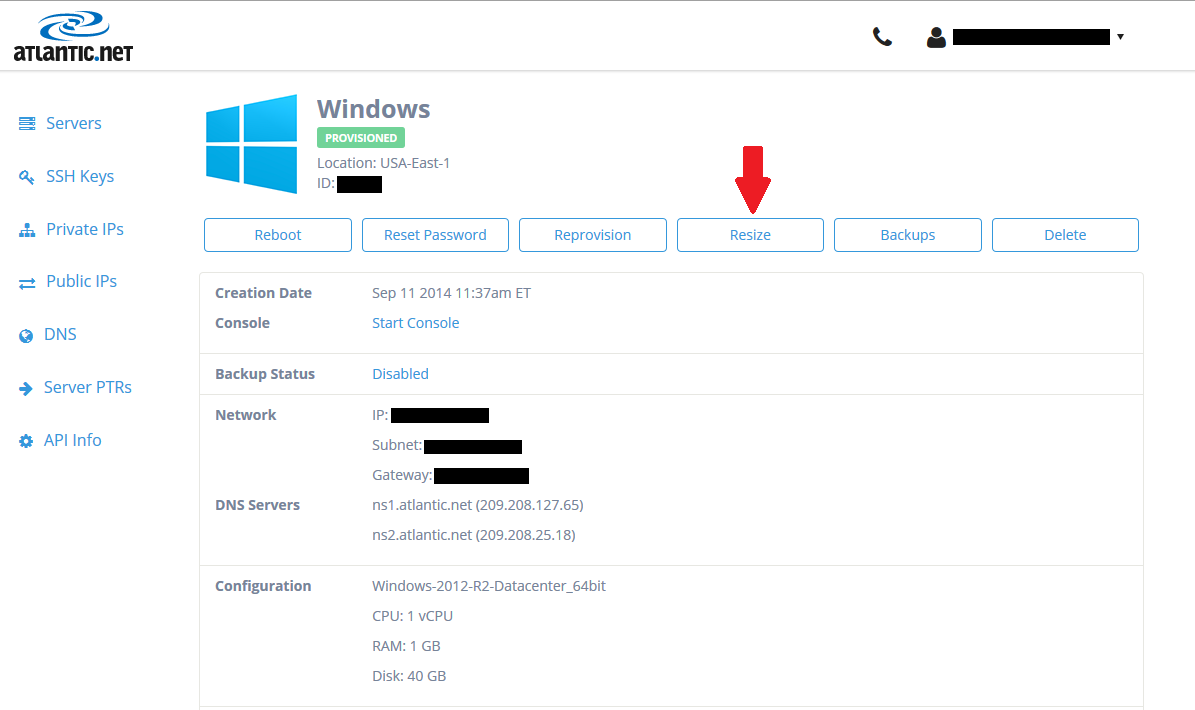Open the account dropdown arrow
Image resolution: width=1195 pixels, height=710 pixels.
[x=1120, y=37]
